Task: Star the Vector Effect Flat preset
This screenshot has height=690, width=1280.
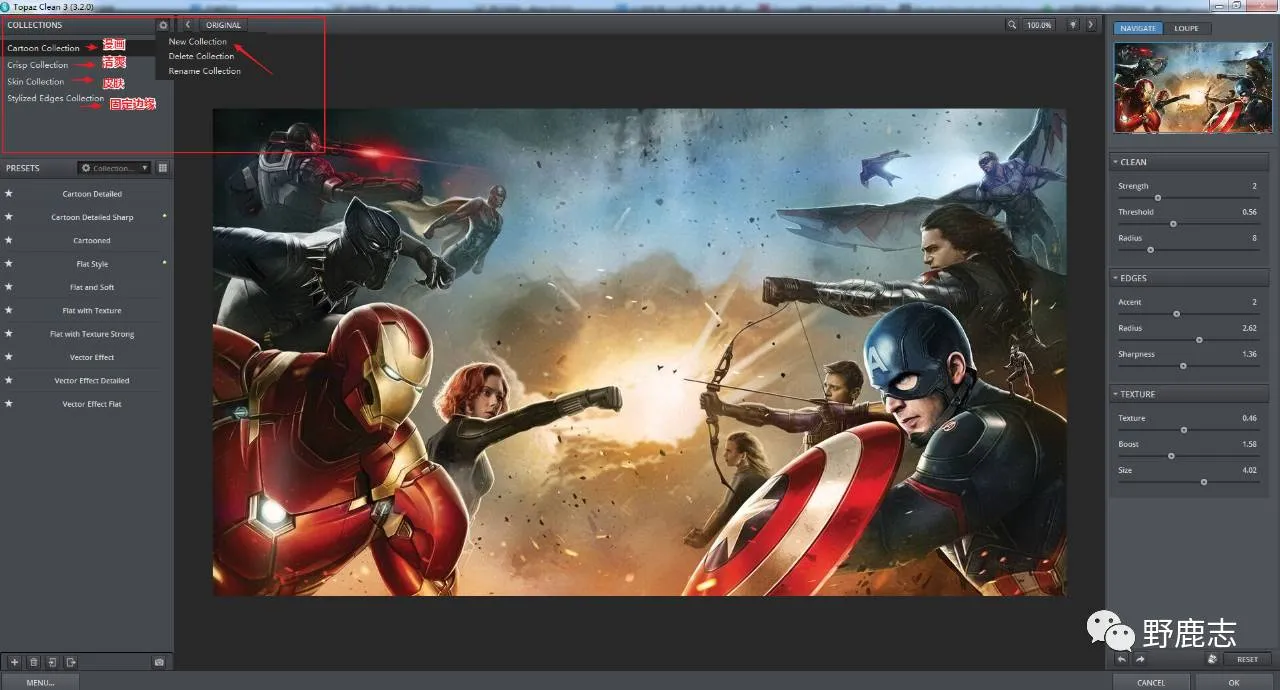Action: click(x=9, y=404)
